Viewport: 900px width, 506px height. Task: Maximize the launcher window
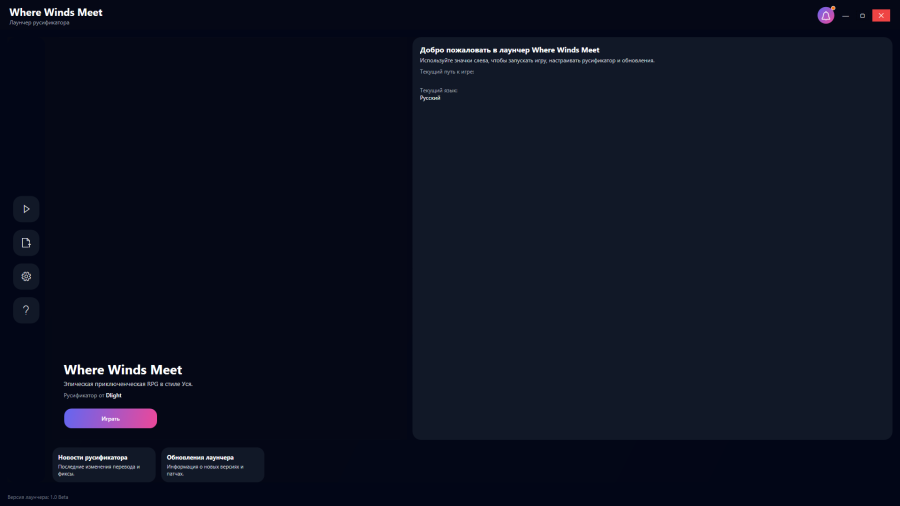pyautogui.click(x=862, y=15)
